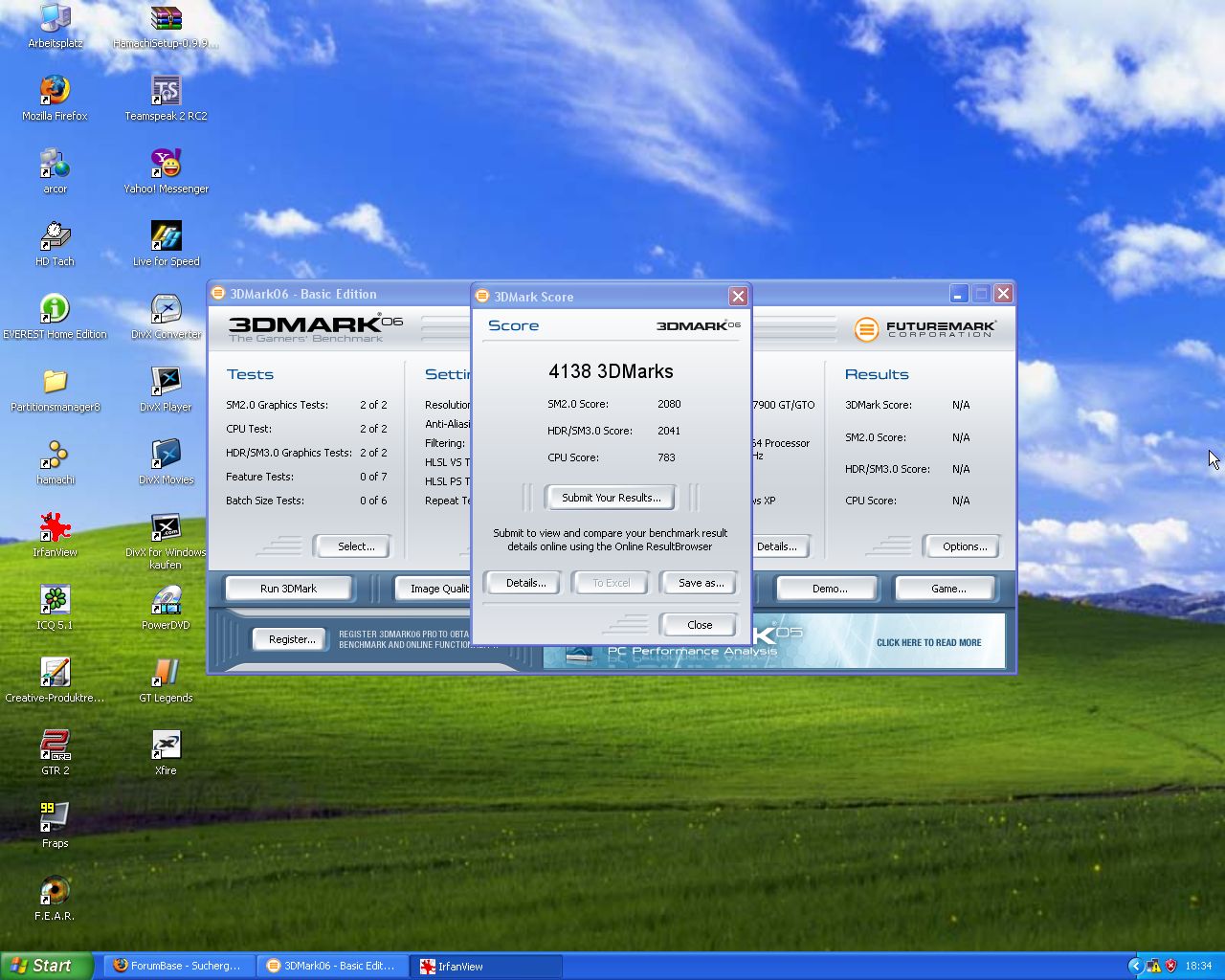Image resolution: width=1225 pixels, height=980 pixels.
Task: Launch PowerDVD desktop icon
Action: pyautogui.click(x=166, y=608)
